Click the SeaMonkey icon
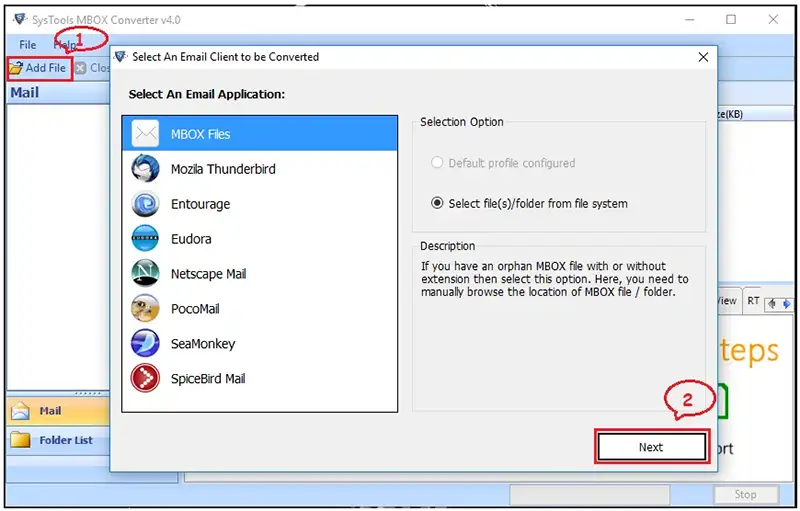Viewport: 800px width, 511px height. [x=145, y=343]
